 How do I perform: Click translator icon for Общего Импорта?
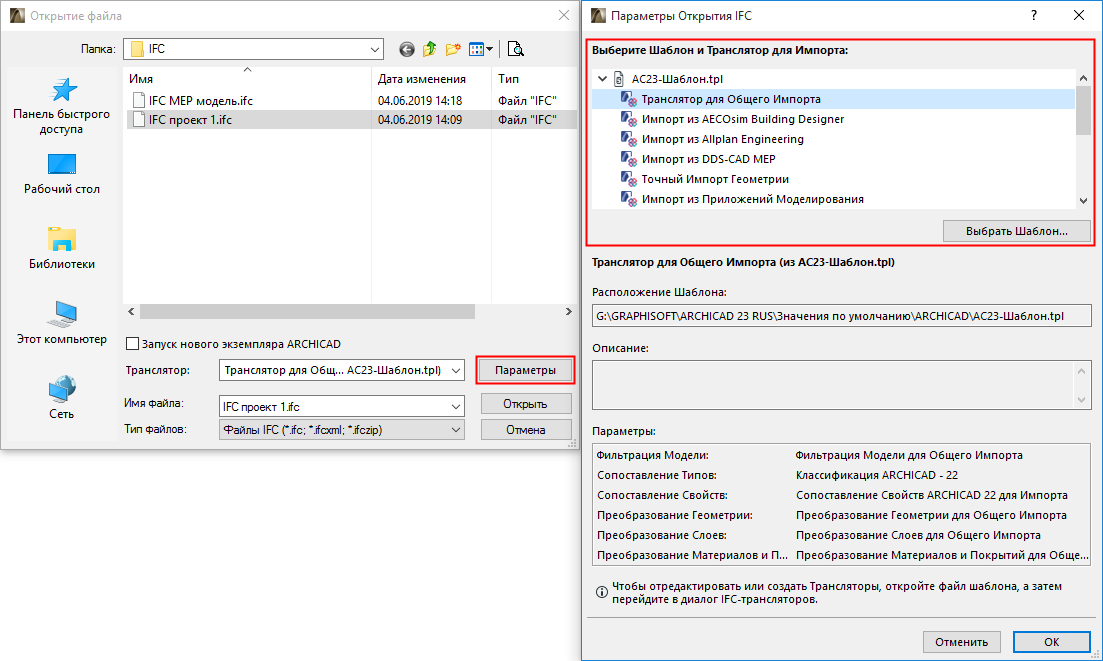tap(629, 99)
